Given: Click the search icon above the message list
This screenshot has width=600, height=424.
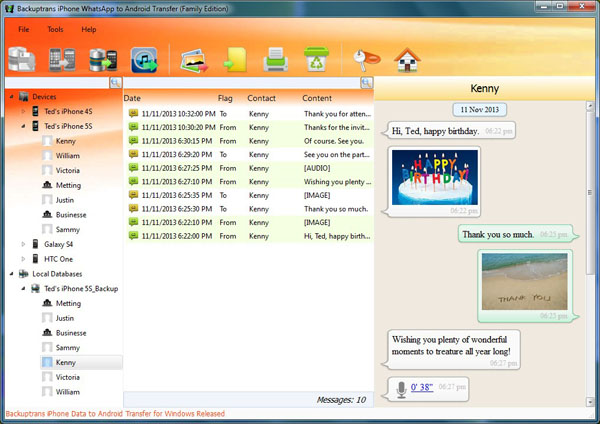Looking at the screenshot, I should pyautogui.click(x=367, y=83).
